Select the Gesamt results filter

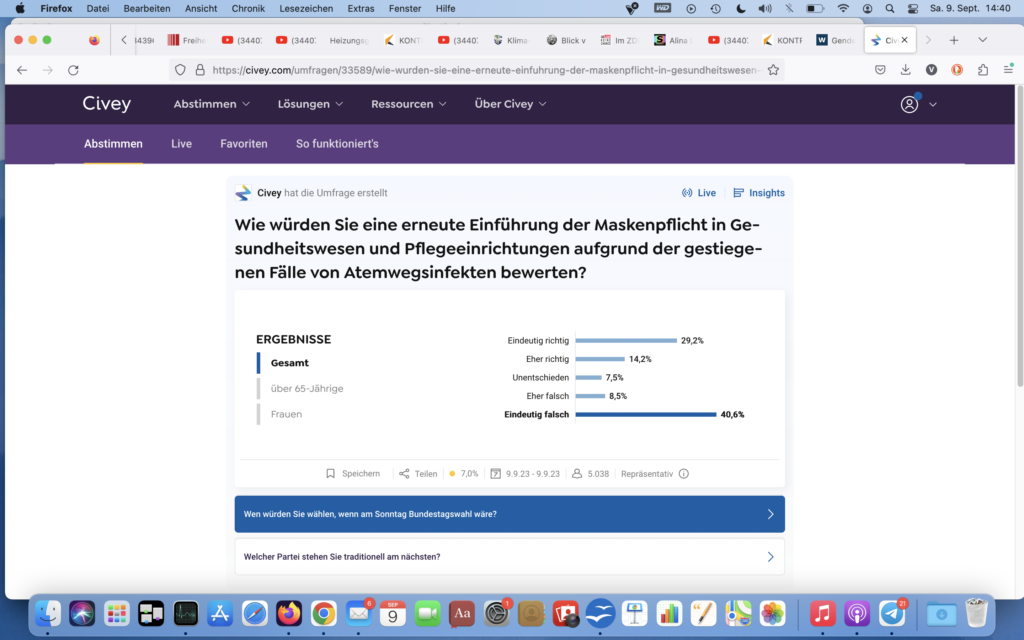[289, 363]
